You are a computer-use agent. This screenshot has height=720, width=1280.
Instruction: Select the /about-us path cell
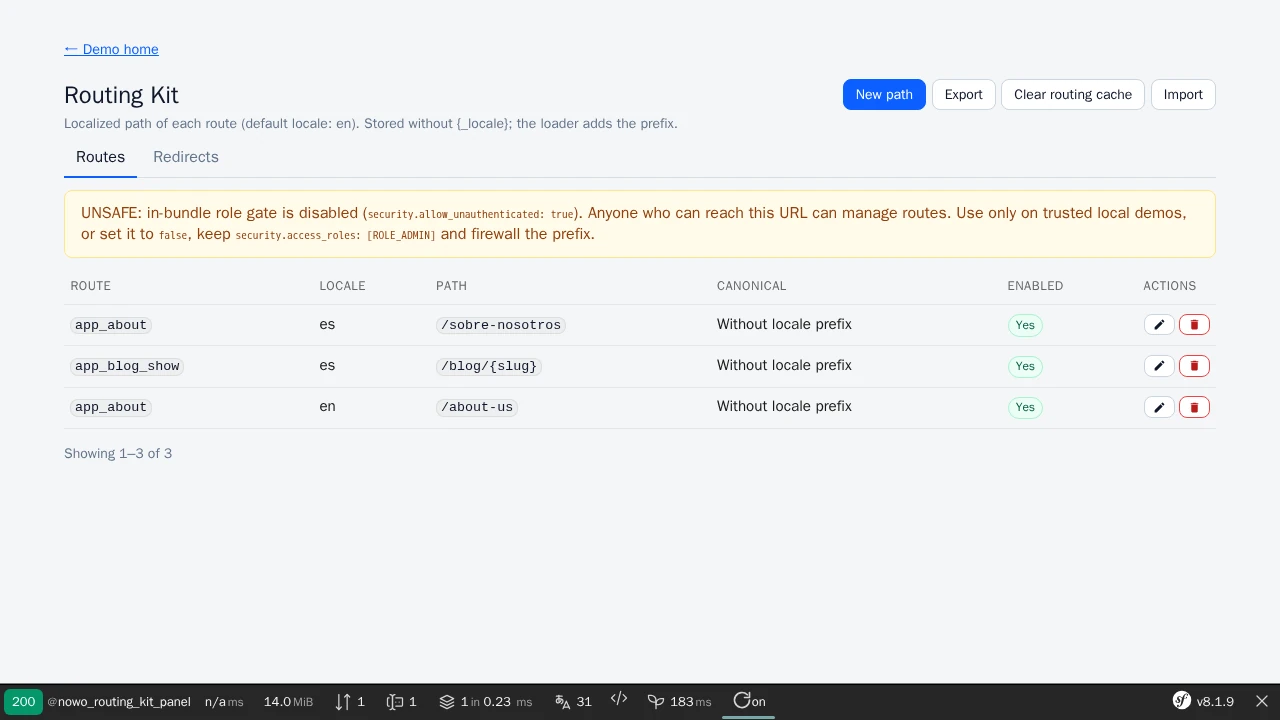pos(477,407)
